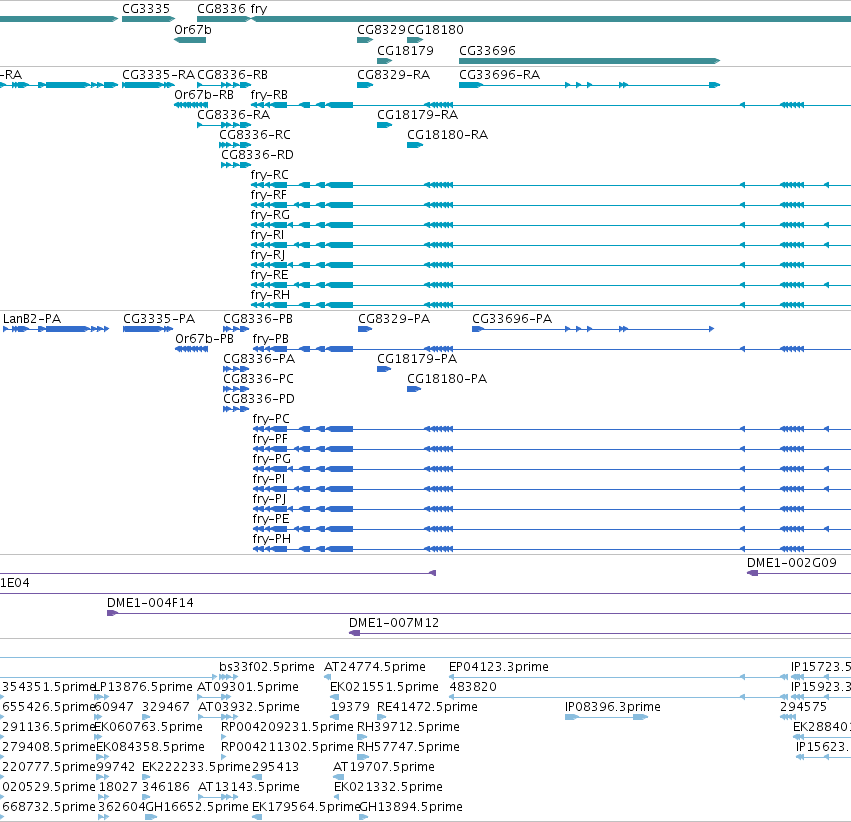Select the DME1-002G09 clone label
Screen dimensions: 851x822
[x=792, y=563]
